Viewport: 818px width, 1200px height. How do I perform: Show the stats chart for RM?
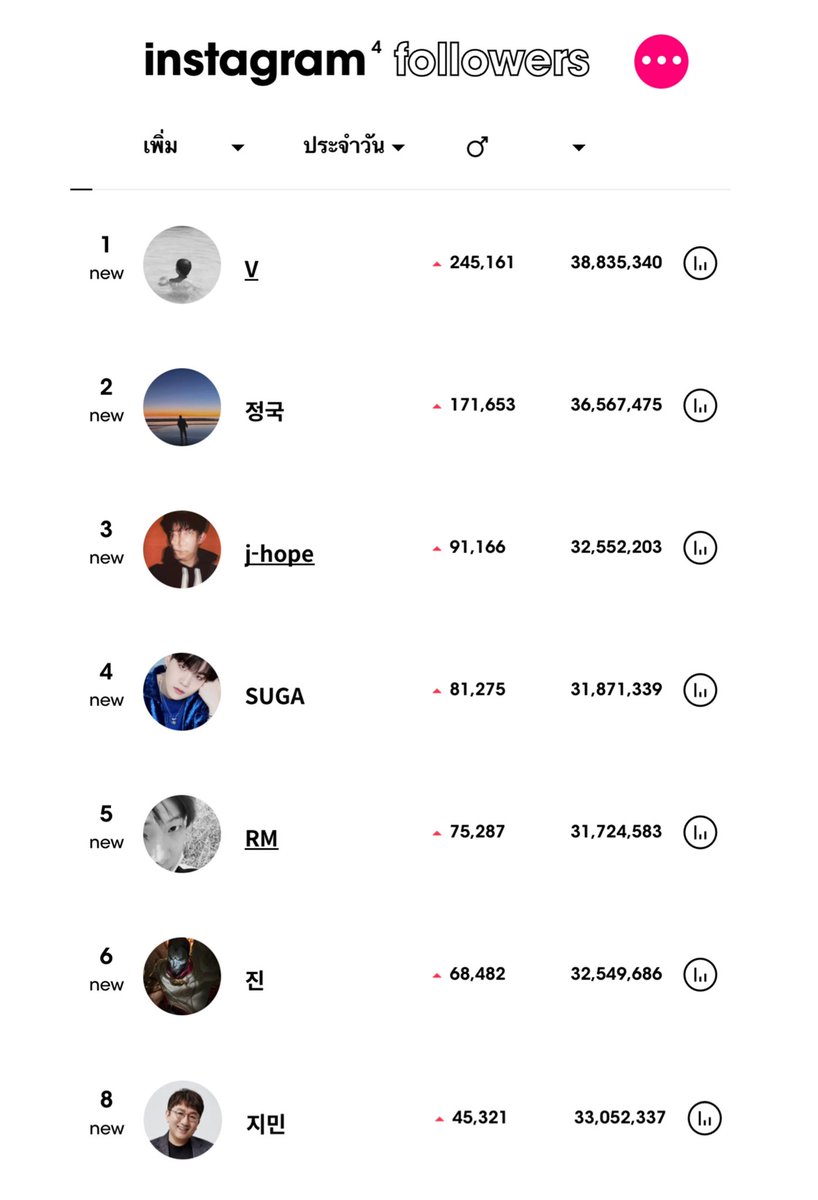tap(700, 832)
